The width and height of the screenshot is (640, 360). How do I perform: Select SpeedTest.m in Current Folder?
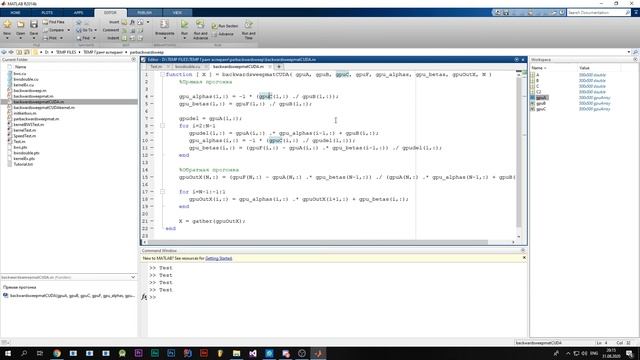pos(24,136)
